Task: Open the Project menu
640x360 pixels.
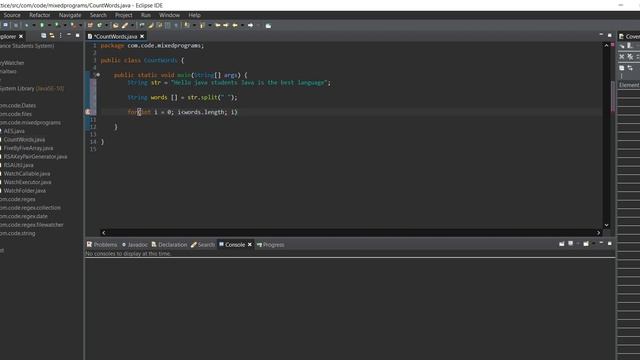Action: point(123,15)
